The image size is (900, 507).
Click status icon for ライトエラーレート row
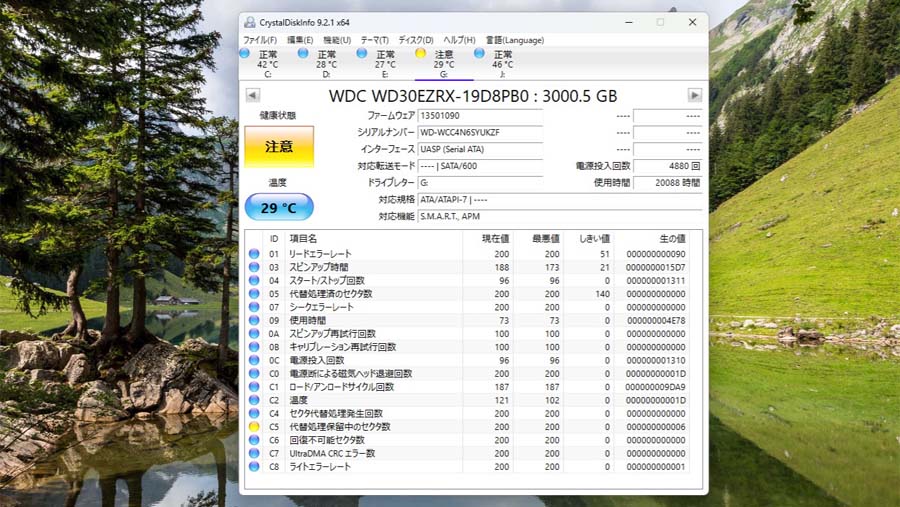tap(254, 467)
